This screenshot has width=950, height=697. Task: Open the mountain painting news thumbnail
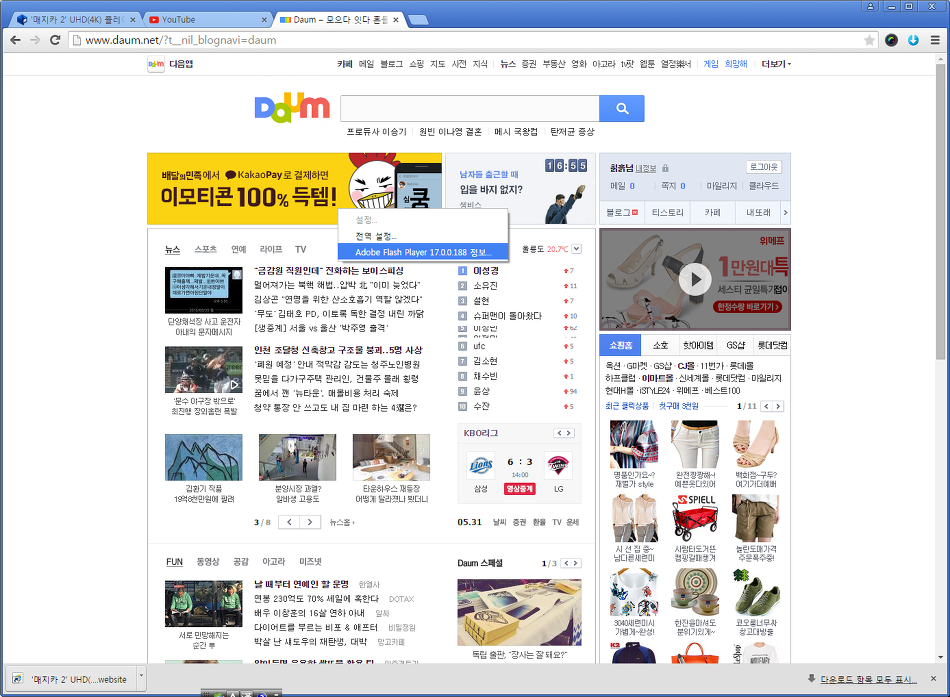coord(204,457)
